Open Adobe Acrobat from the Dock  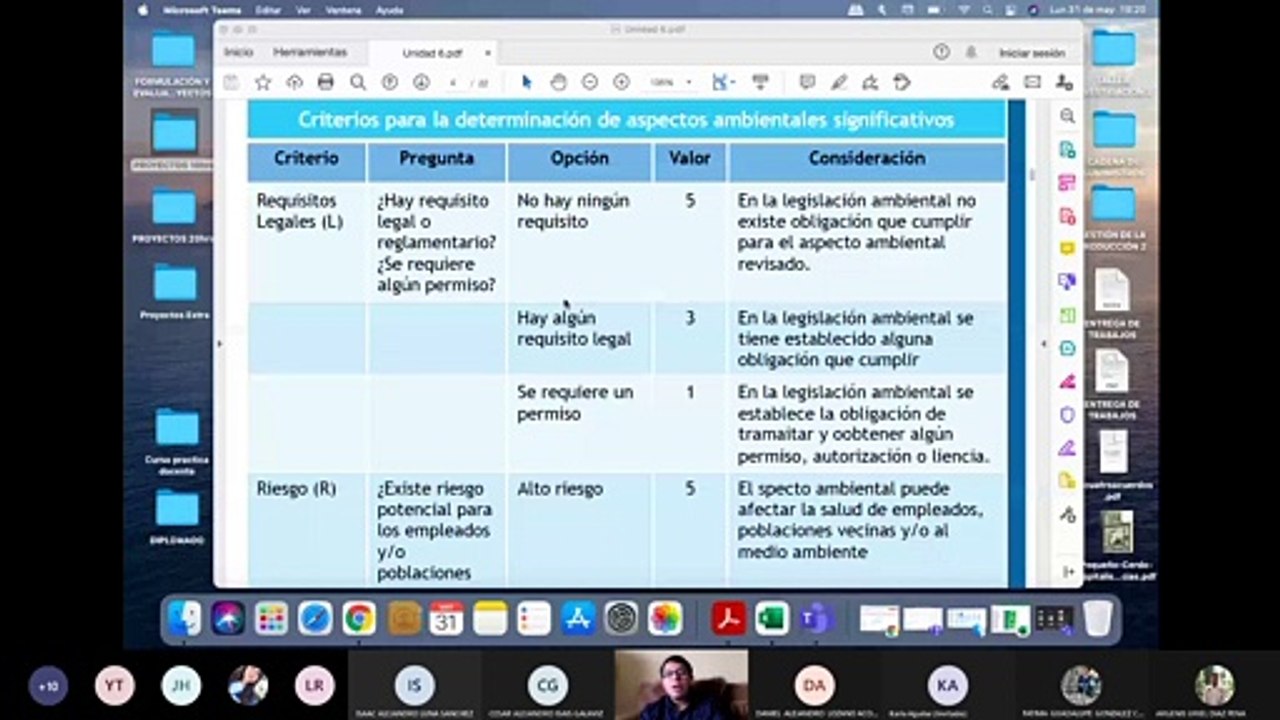729,619
